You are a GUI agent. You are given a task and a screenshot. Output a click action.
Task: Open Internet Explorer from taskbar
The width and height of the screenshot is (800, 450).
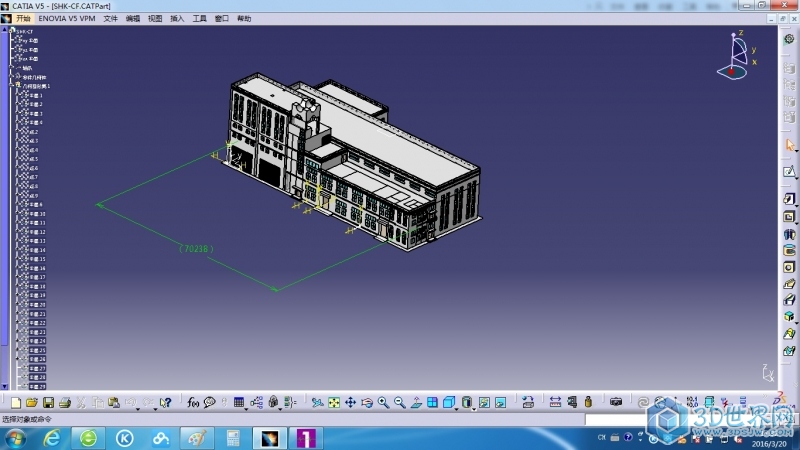(52, 438)
